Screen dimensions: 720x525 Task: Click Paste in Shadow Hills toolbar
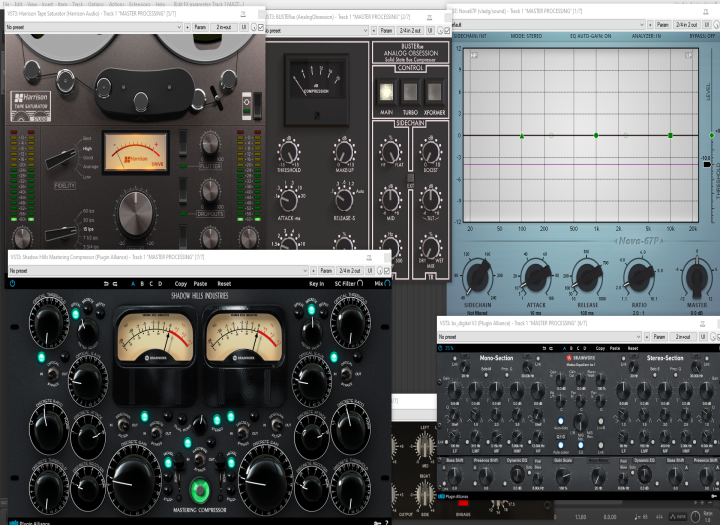(200, 284)
